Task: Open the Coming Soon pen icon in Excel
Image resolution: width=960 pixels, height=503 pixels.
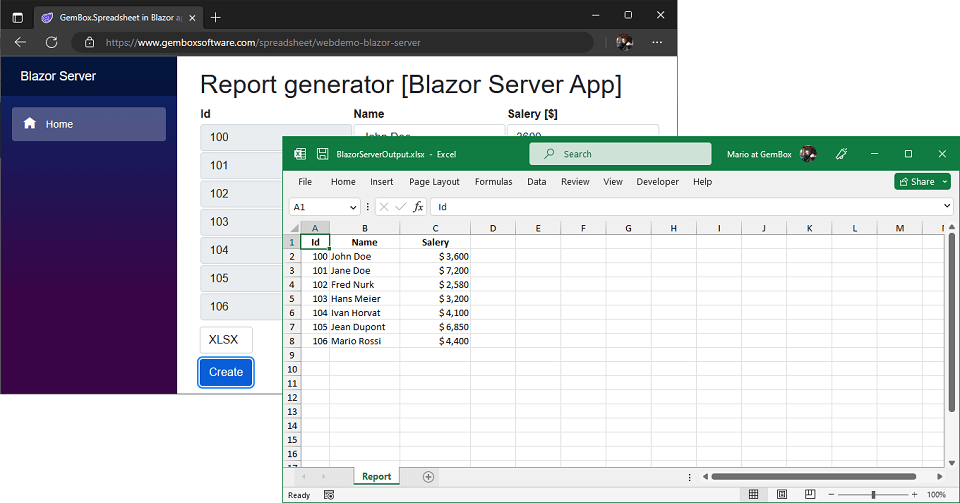Action: pos(842,154)
